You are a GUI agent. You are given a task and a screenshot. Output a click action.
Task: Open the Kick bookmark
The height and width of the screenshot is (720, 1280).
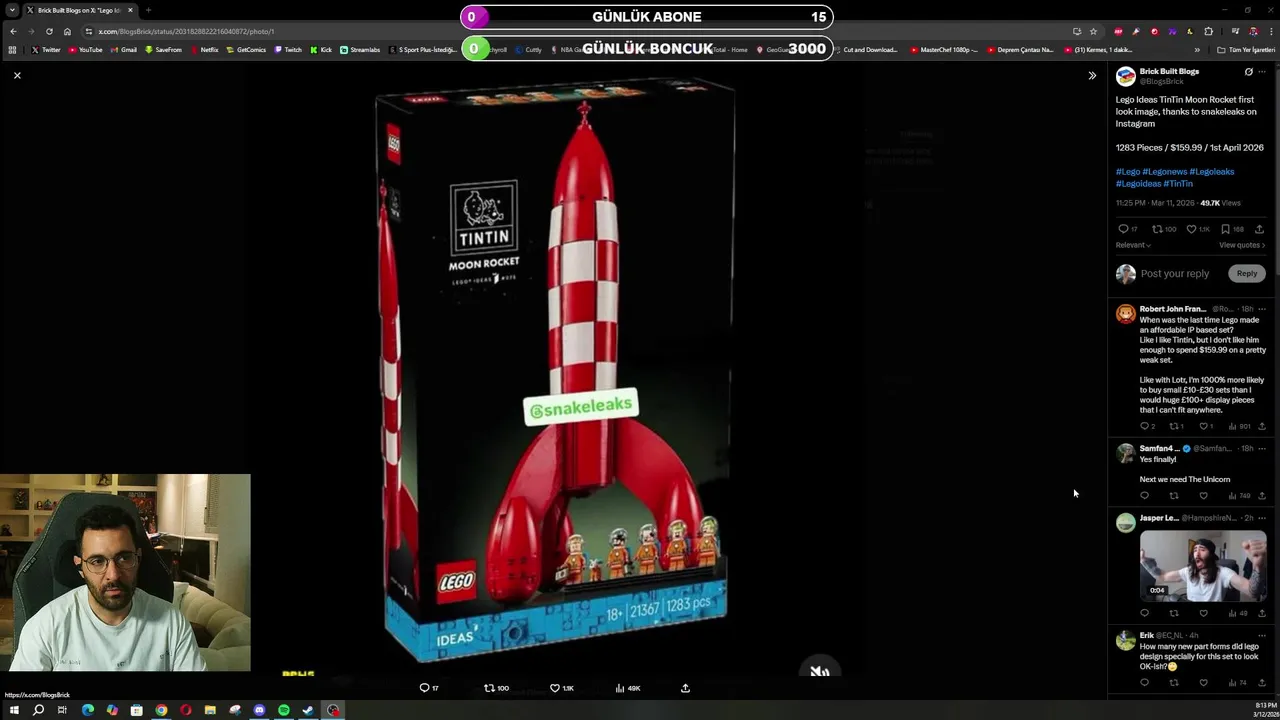321,50
